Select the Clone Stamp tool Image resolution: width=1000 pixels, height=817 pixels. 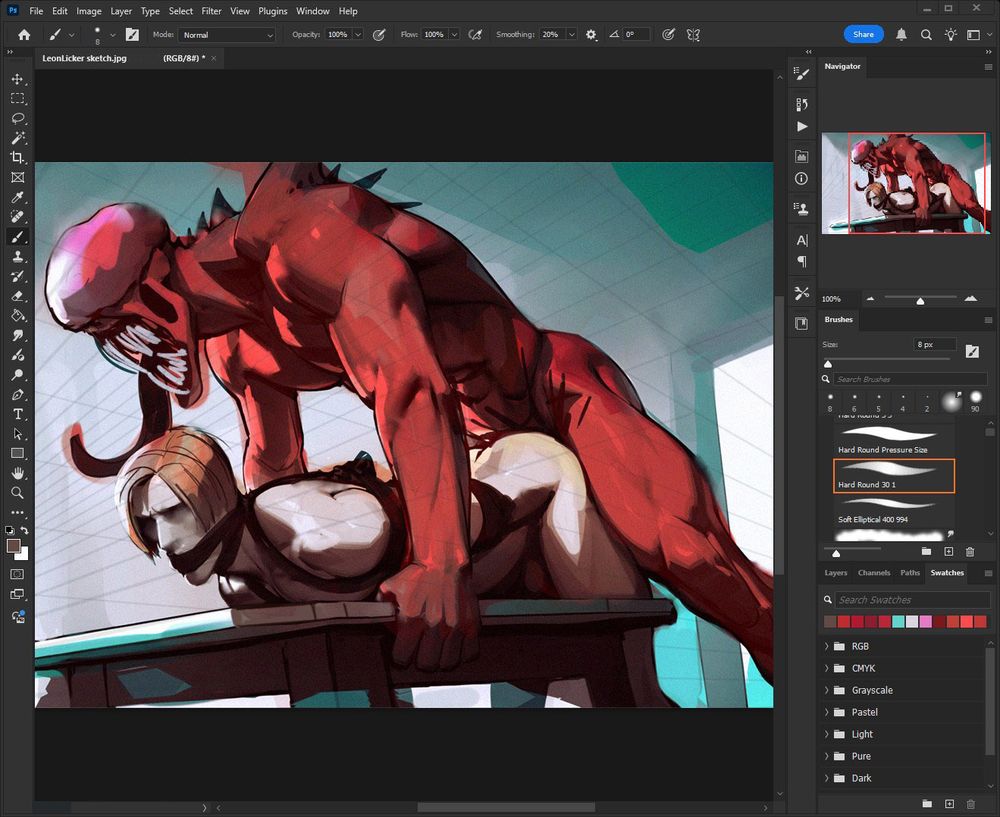tap(17, 256)
